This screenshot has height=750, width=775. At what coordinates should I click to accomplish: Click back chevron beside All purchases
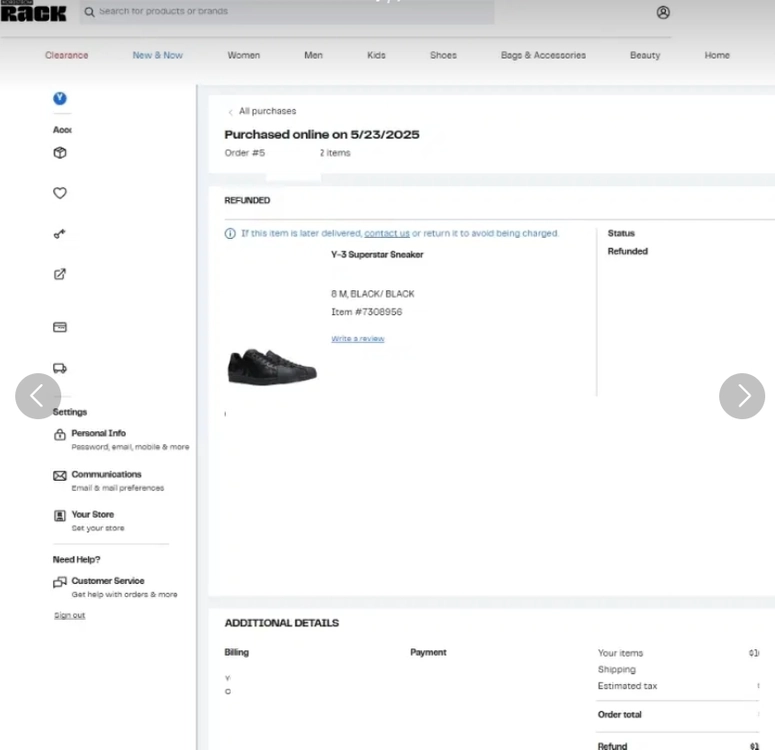230,112
